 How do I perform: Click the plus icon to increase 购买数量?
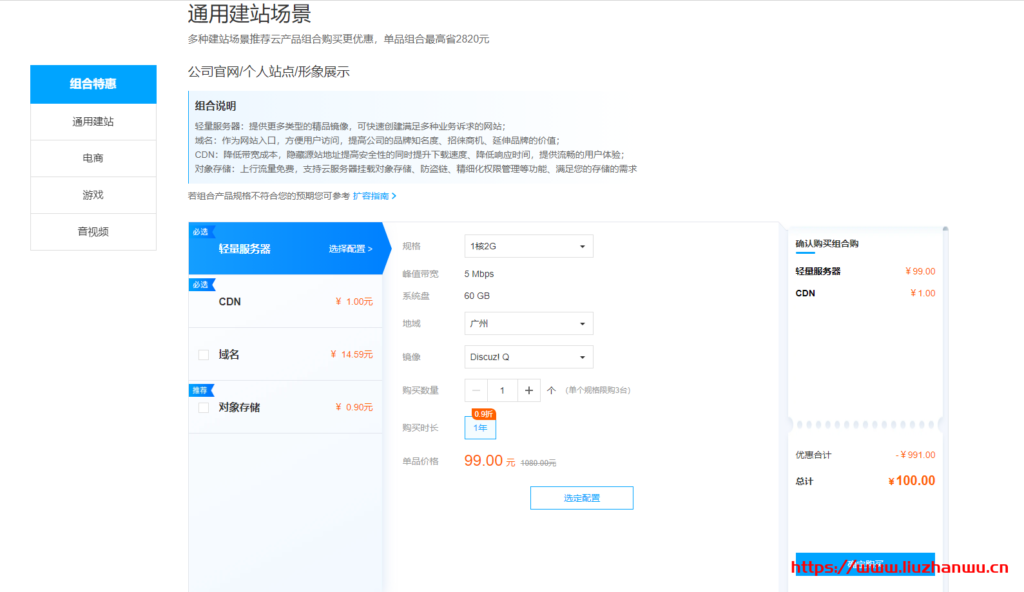pyautogui.click(x=528, y=390)
